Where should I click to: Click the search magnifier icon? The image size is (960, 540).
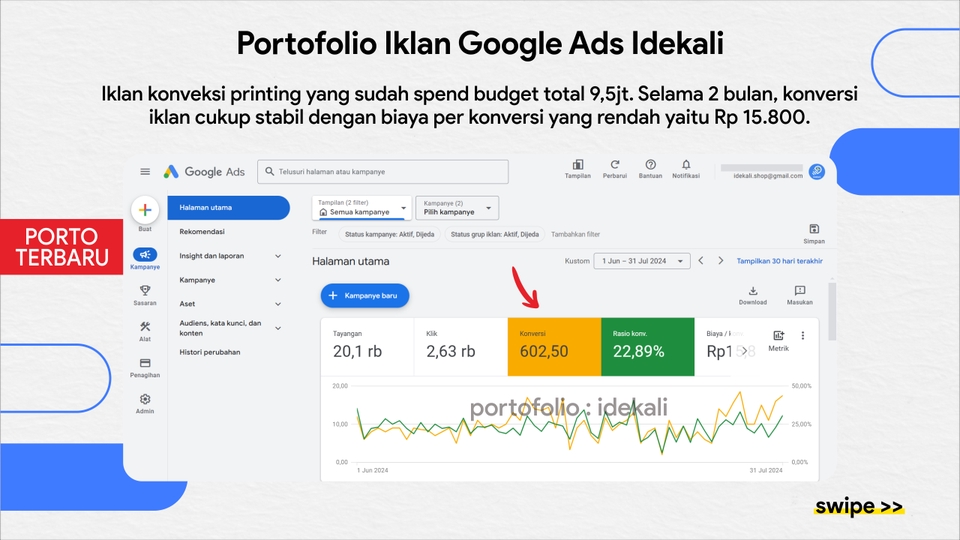coord(269,171)
